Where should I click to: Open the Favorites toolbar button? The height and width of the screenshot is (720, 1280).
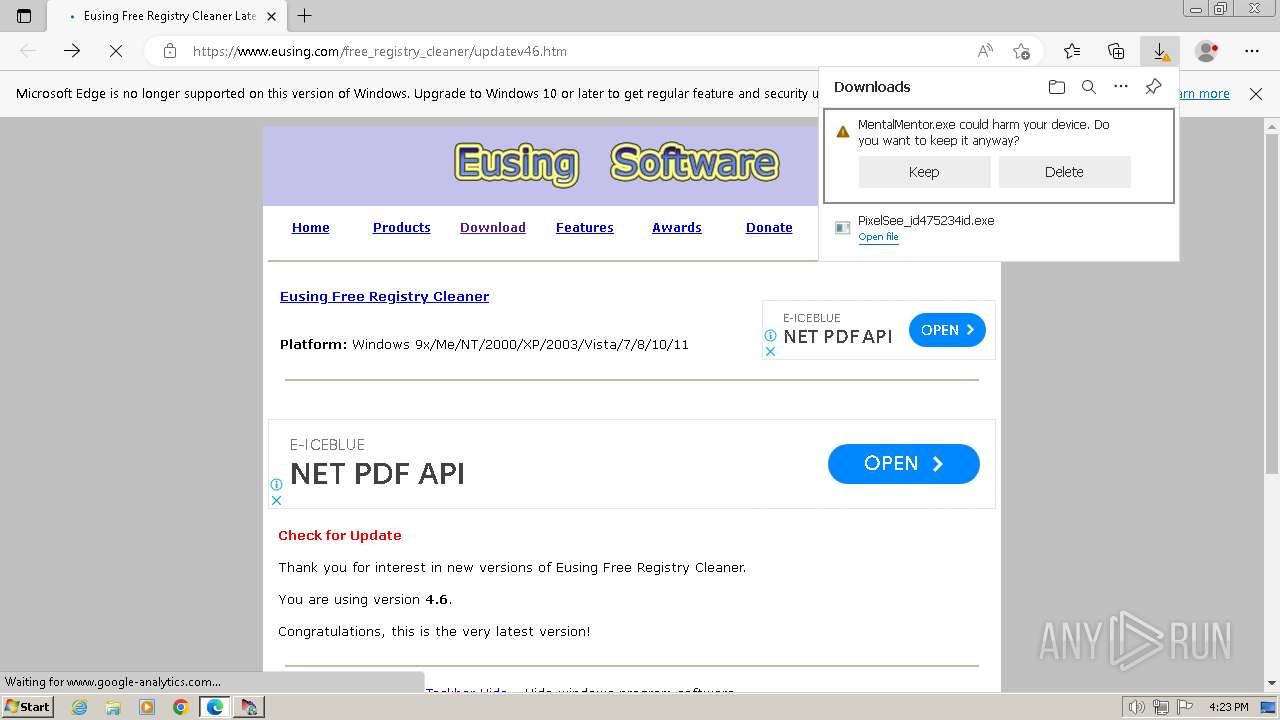click(1072, 51)
